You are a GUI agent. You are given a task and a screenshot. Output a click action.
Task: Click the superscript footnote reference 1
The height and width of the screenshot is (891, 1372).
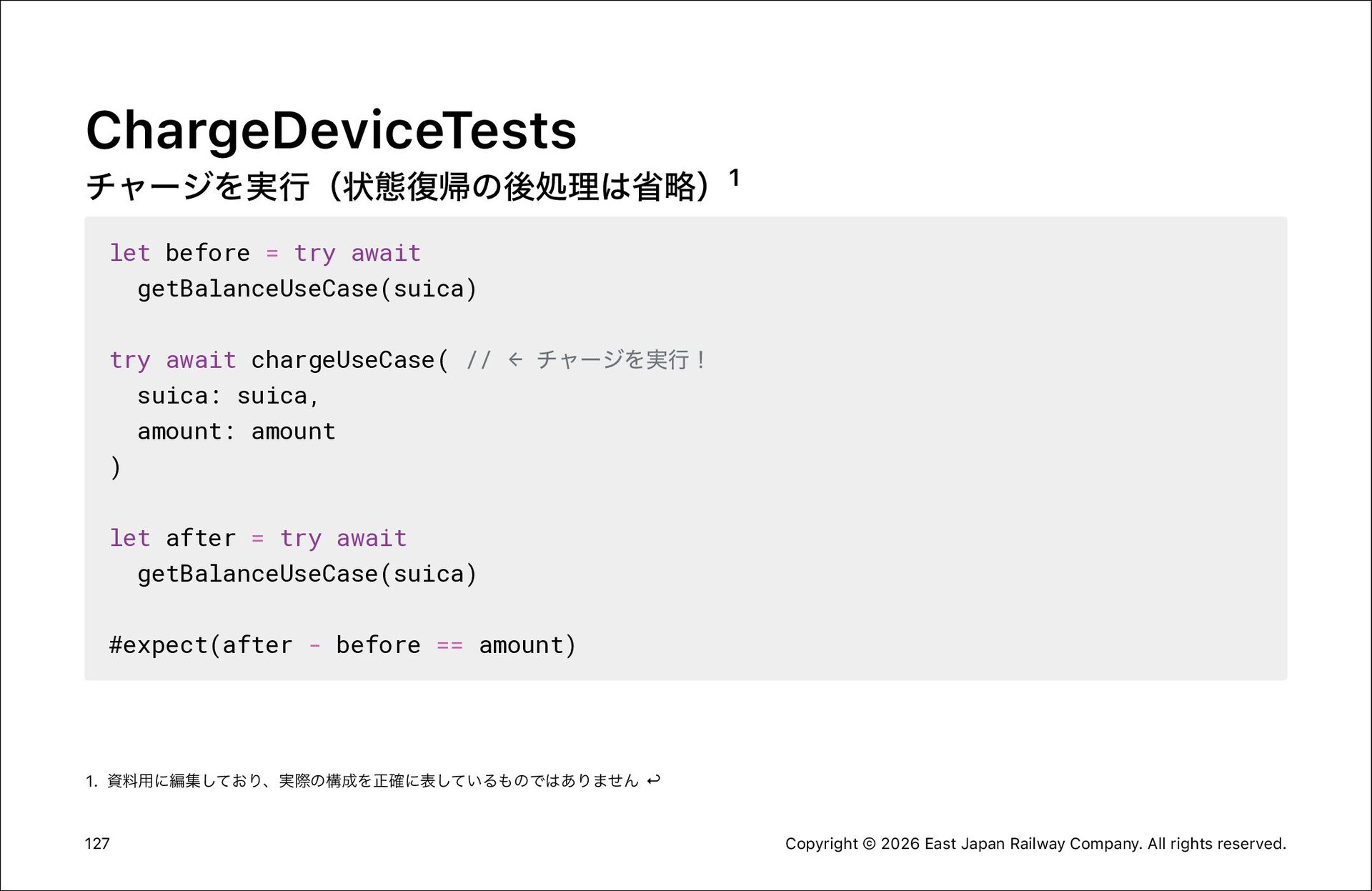click(734, 177)
